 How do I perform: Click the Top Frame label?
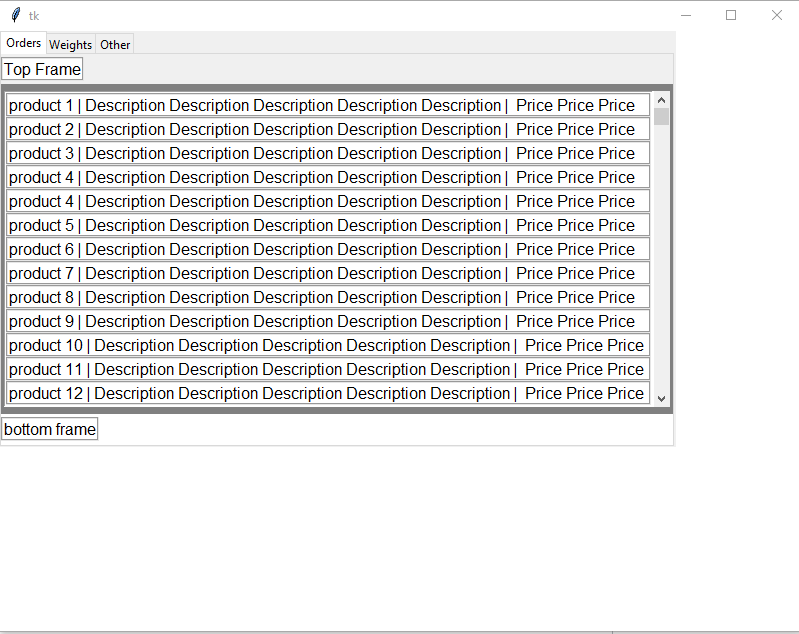pyautogui.click(x=42, y=69)
